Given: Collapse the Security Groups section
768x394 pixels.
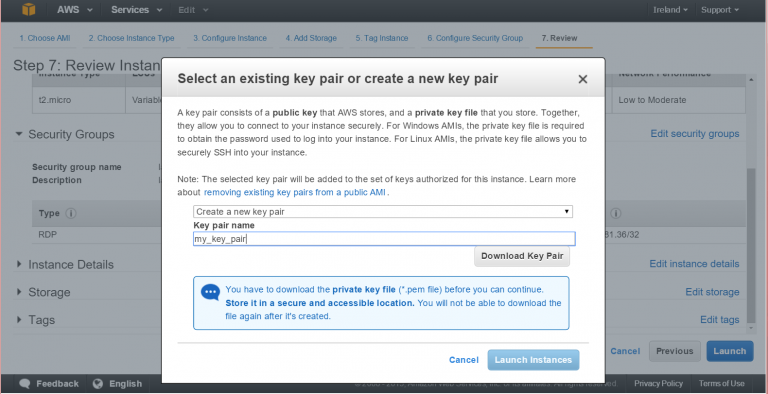Looking at the screenshot, I should (19, 134).
